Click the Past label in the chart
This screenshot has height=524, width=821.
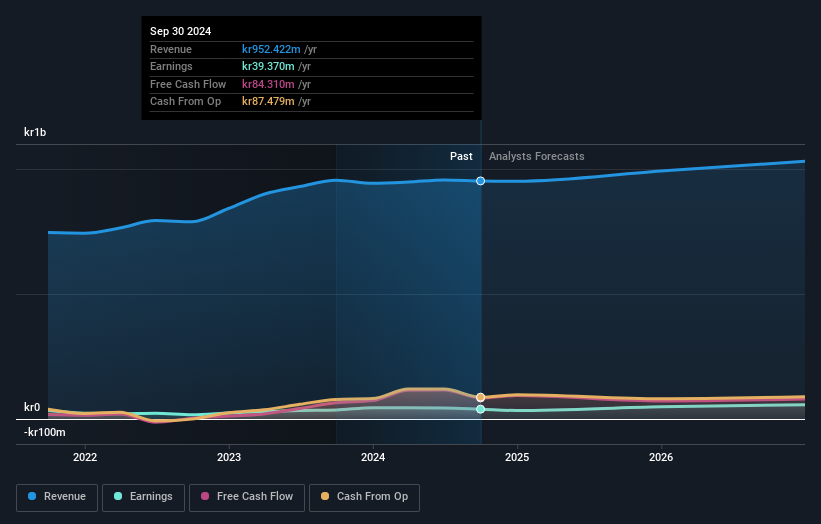point(461,157)
